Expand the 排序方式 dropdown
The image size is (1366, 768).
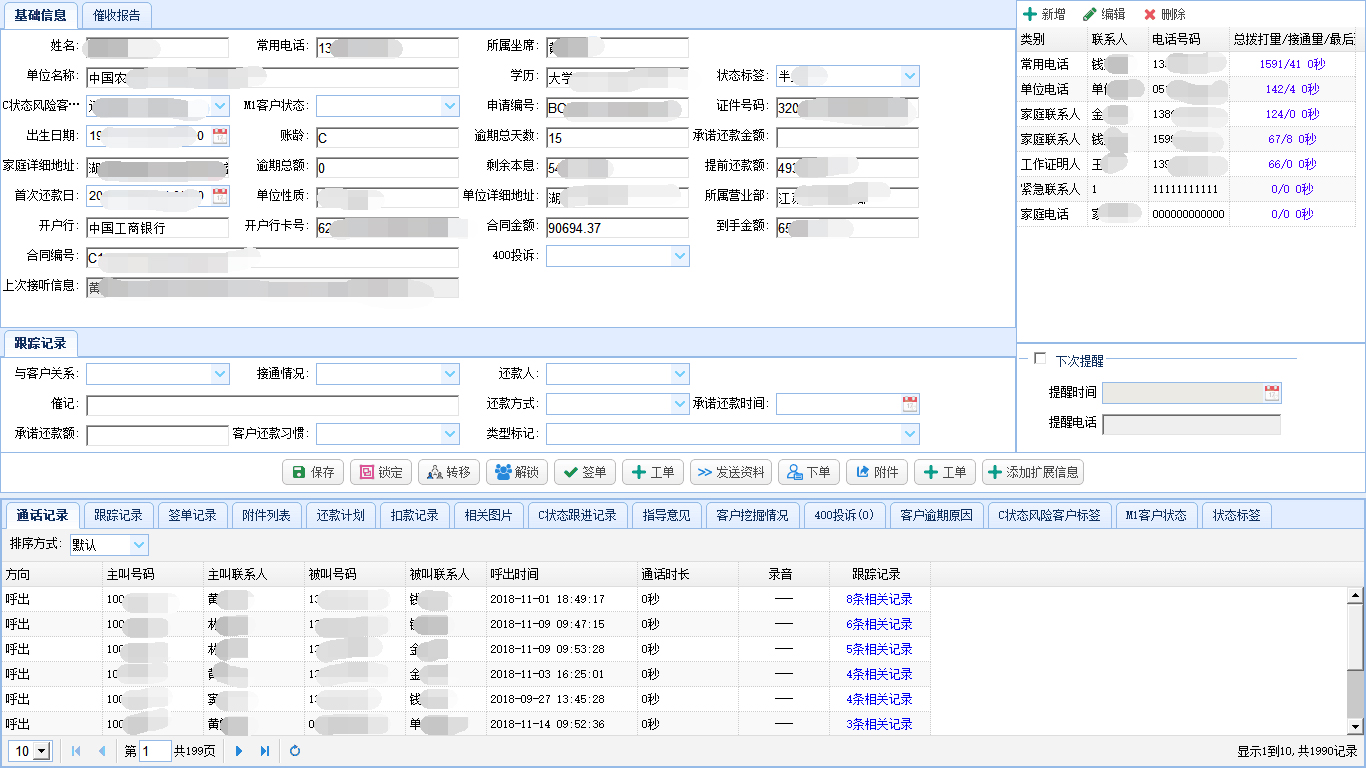pyautogui.click(x=139, y=545)
